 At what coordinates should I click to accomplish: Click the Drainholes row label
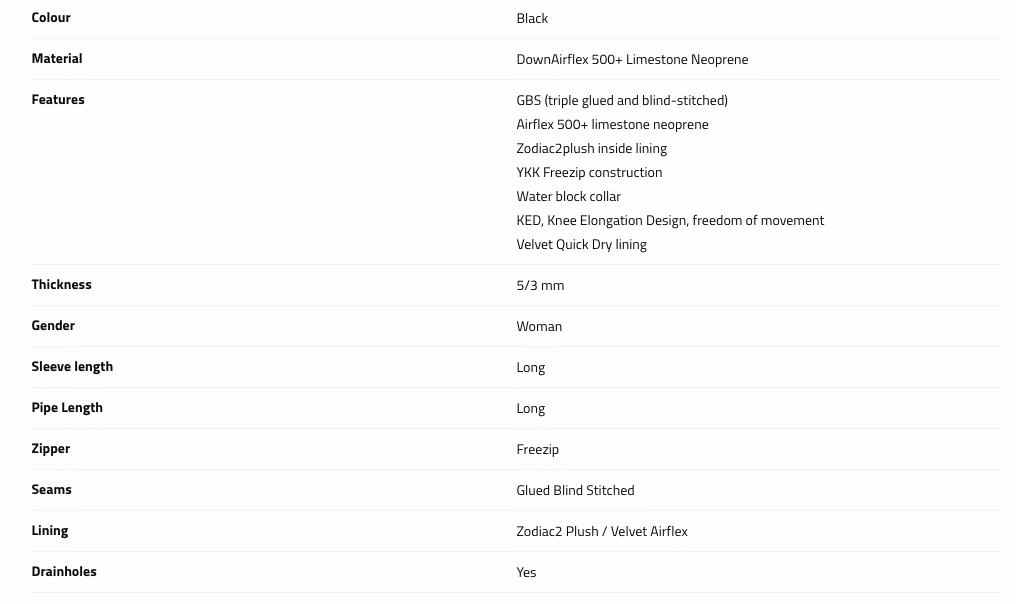pos(64,571)
